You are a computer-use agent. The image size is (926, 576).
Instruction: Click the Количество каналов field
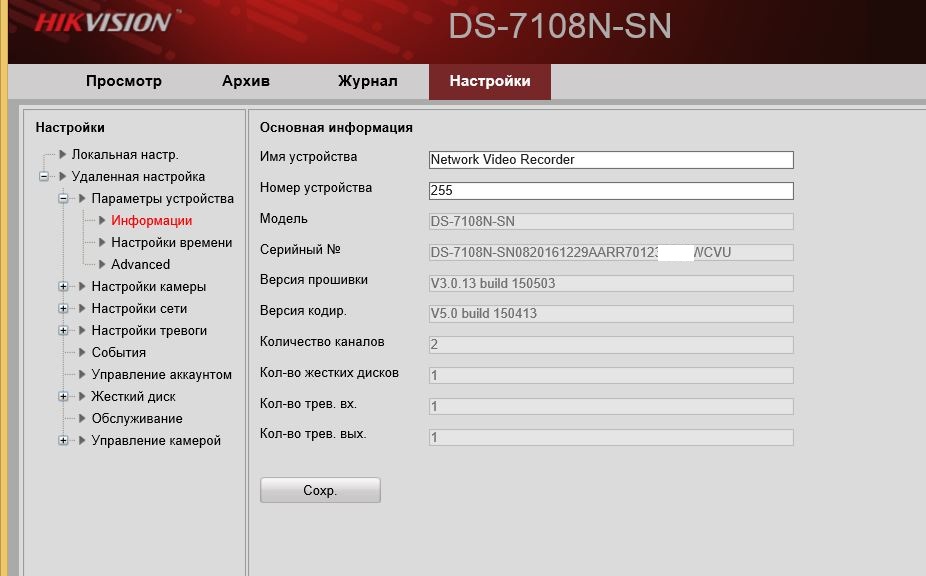click(x=611, y=344)
